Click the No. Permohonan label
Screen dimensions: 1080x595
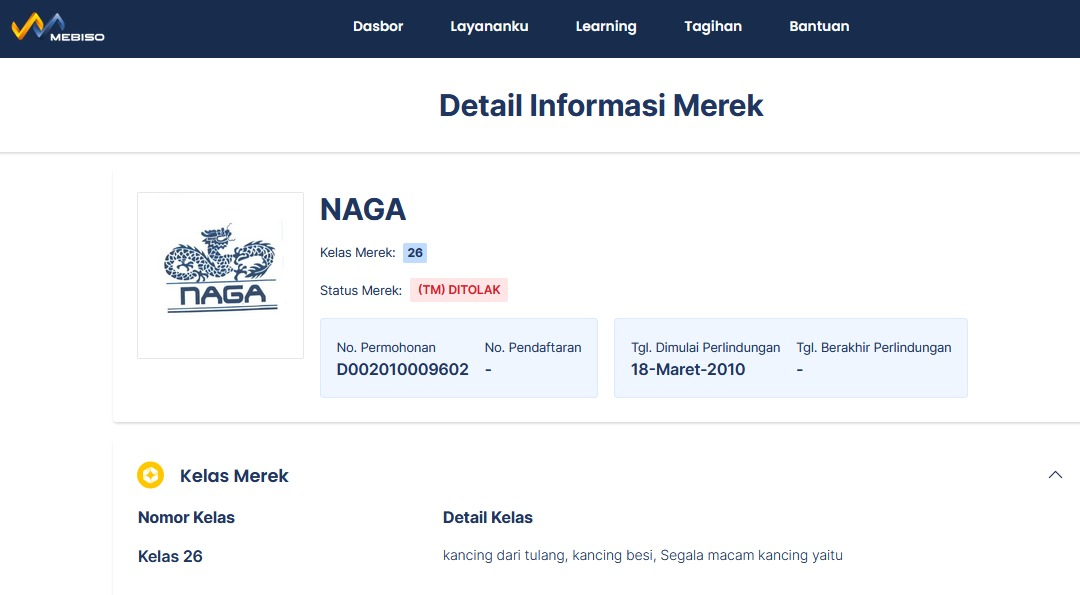[x=386, y=348]
